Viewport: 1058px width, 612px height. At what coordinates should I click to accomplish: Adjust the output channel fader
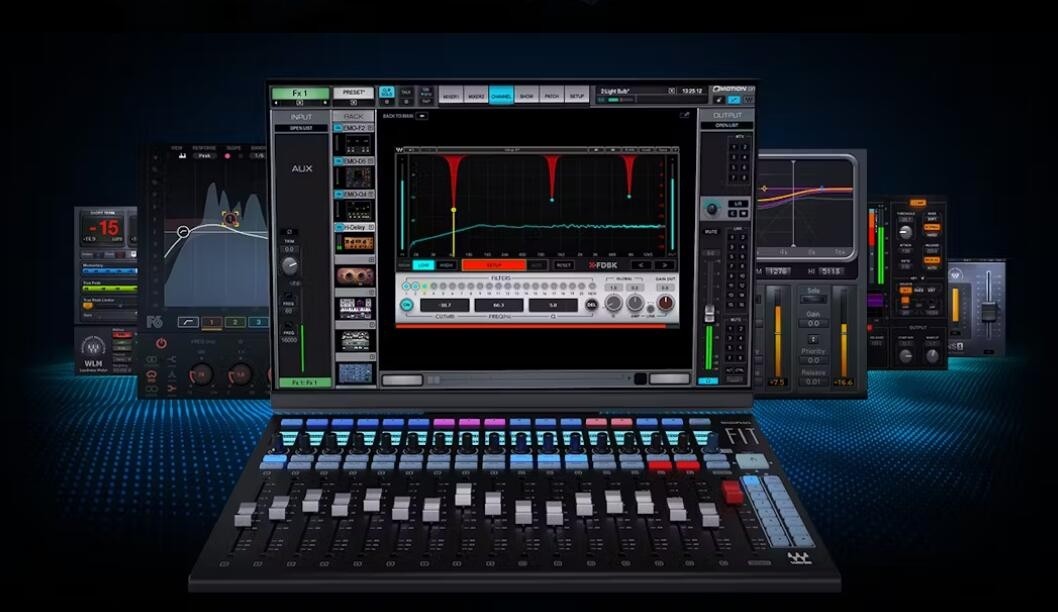coord(709,313)
